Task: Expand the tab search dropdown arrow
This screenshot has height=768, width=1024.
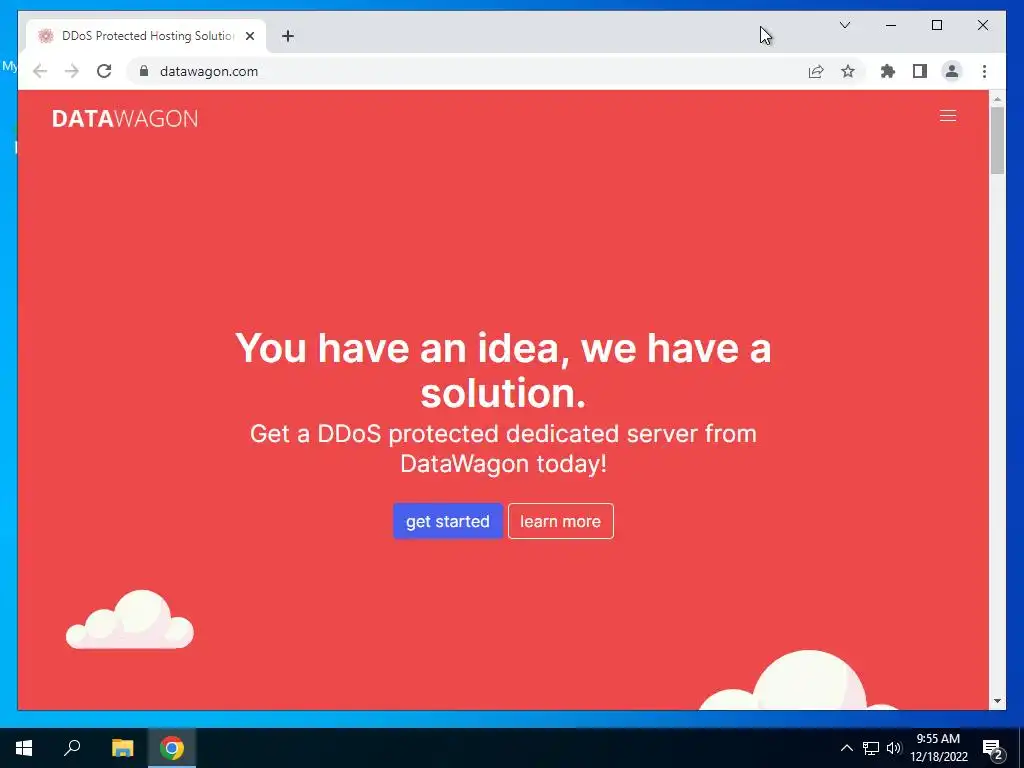Action: point(844,25)
